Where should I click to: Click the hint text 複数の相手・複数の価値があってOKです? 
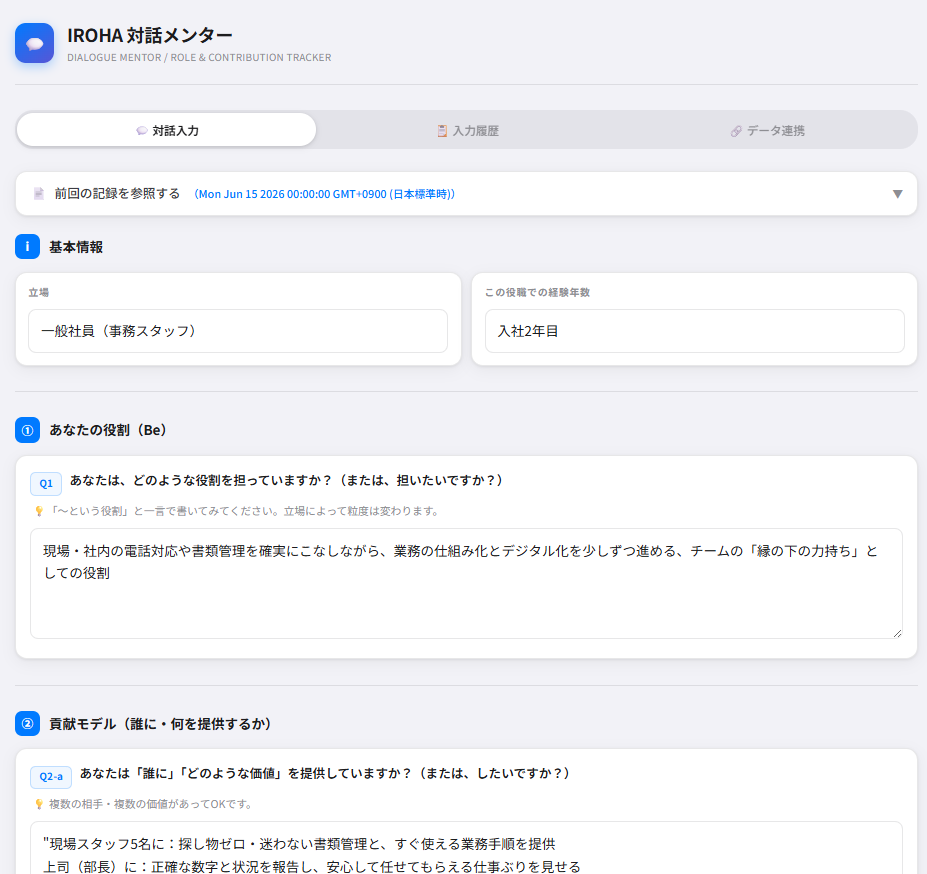click(150, 804)
